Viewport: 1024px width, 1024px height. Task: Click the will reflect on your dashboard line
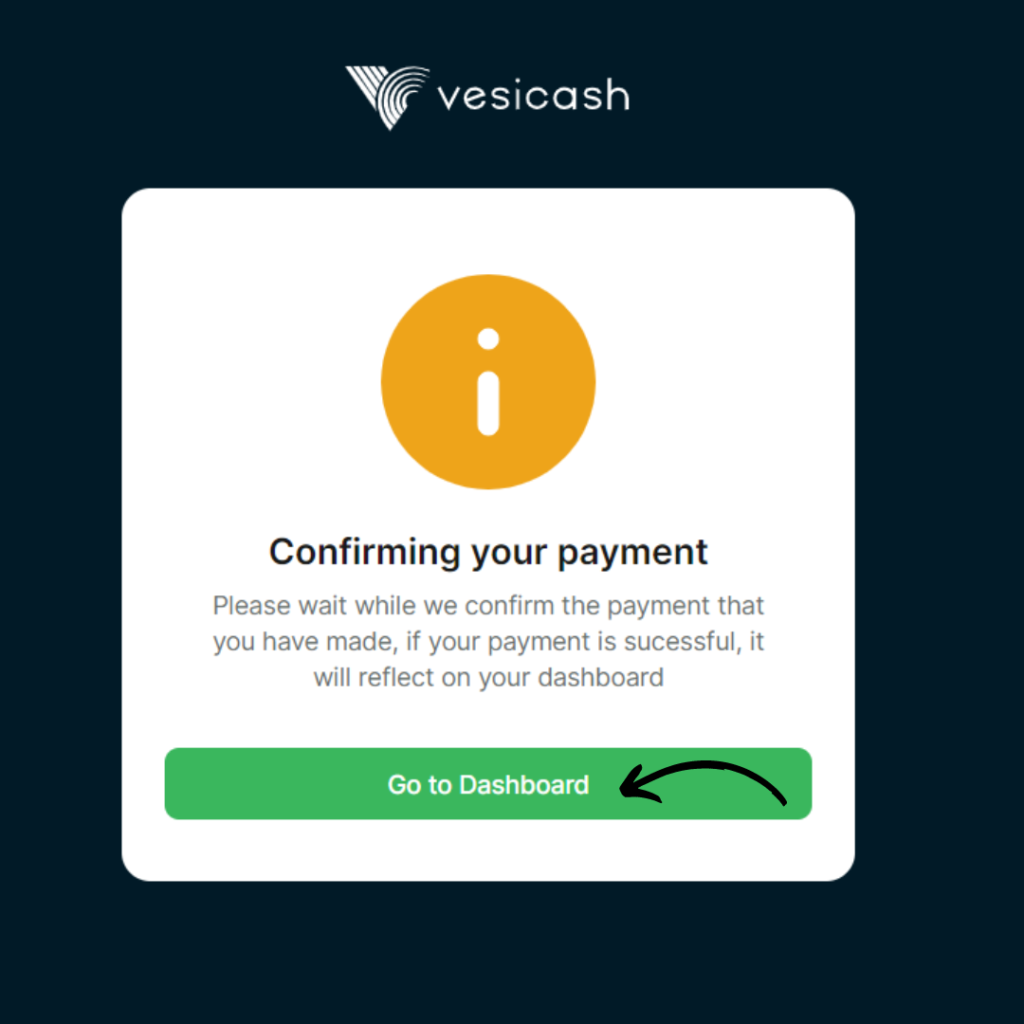488,678
